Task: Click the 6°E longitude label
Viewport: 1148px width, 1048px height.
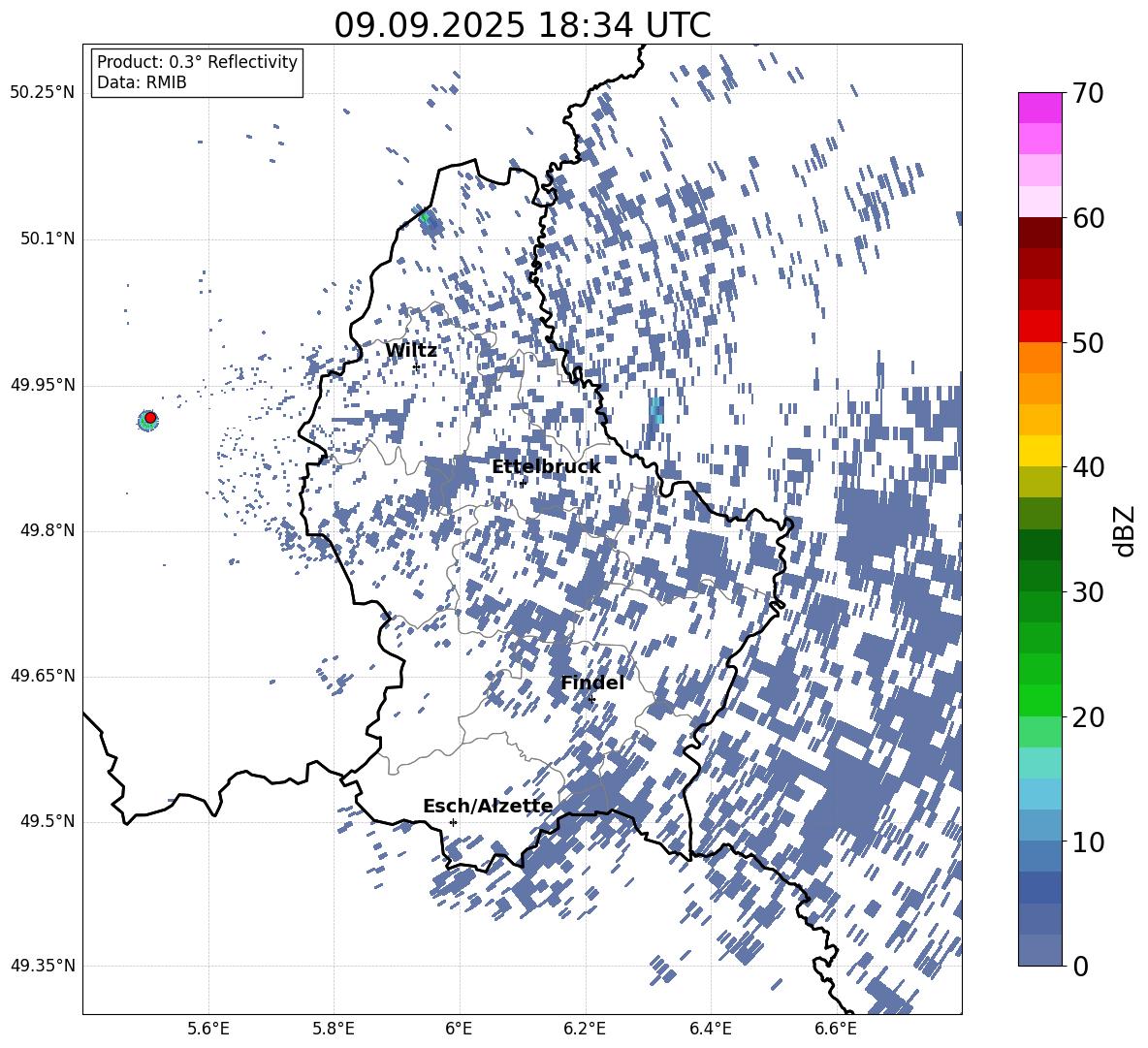Action: (459, 1029)
